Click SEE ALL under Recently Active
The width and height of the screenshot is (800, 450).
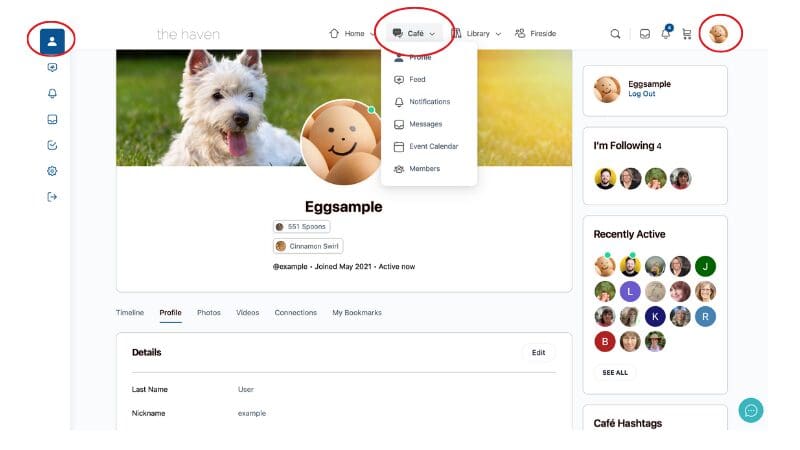pyautogui.click(x=615, y=372)
